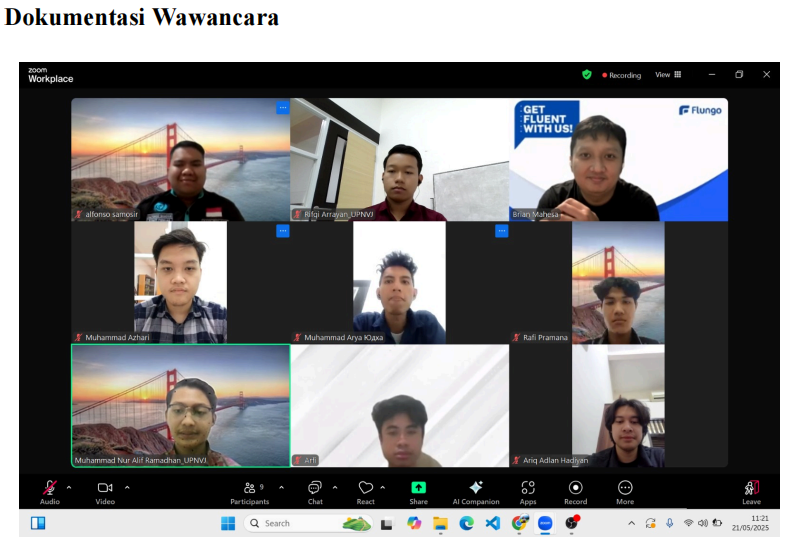The image size is (791, 547).
Task: Click the green Share screen button
Action: 418,488
